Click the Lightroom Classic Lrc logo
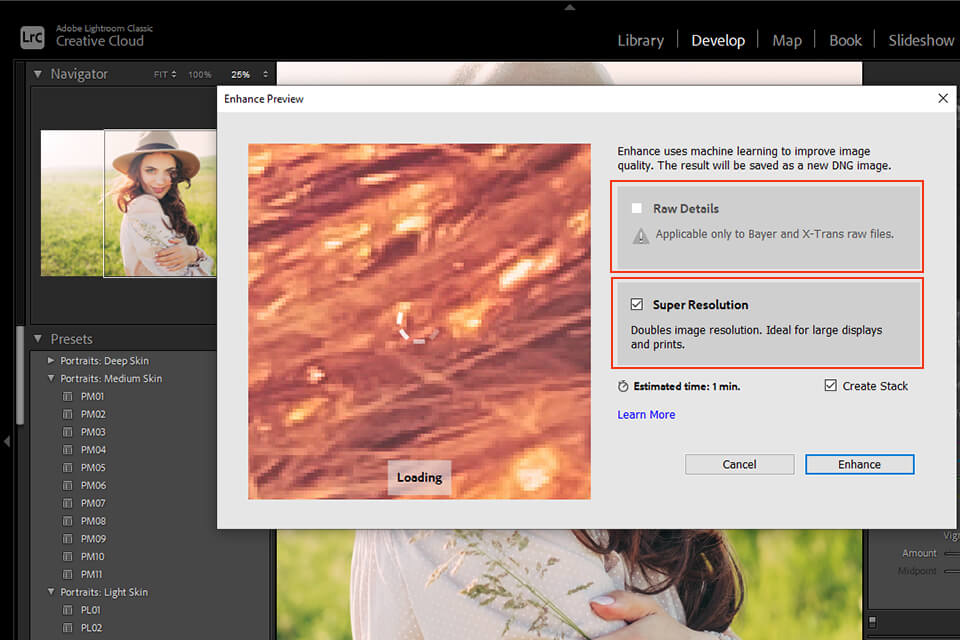 coord(32,37)
